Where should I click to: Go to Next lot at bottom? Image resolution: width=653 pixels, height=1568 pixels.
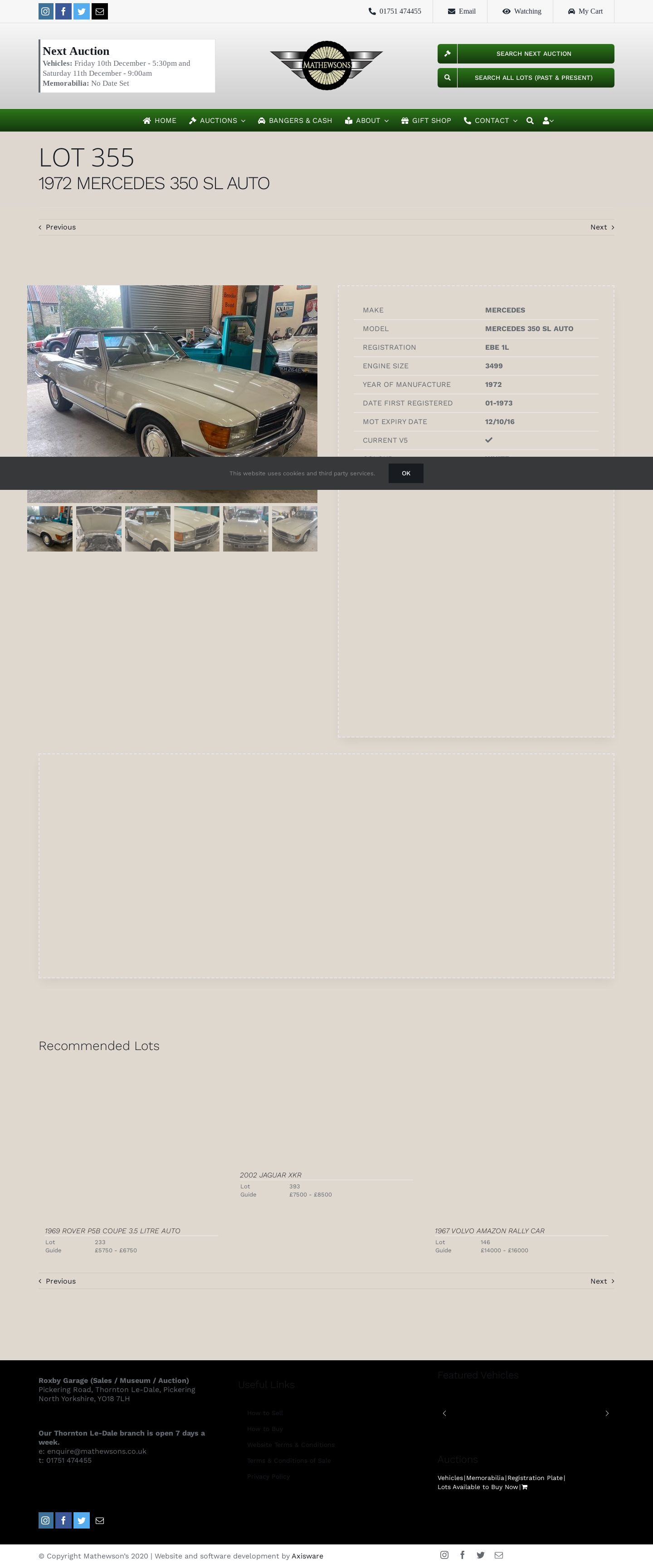tap(602, 1281)
